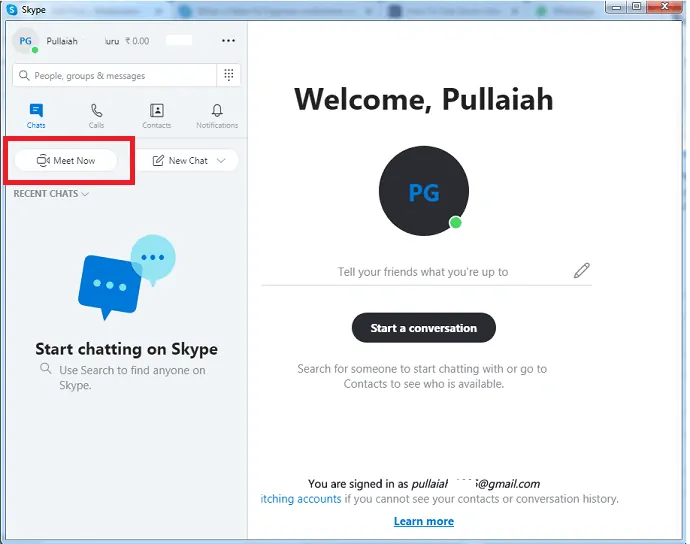Click the Pullaiah name in sidebar header
This screenshot has height=544, width=690.
click(x=62, y=41)
